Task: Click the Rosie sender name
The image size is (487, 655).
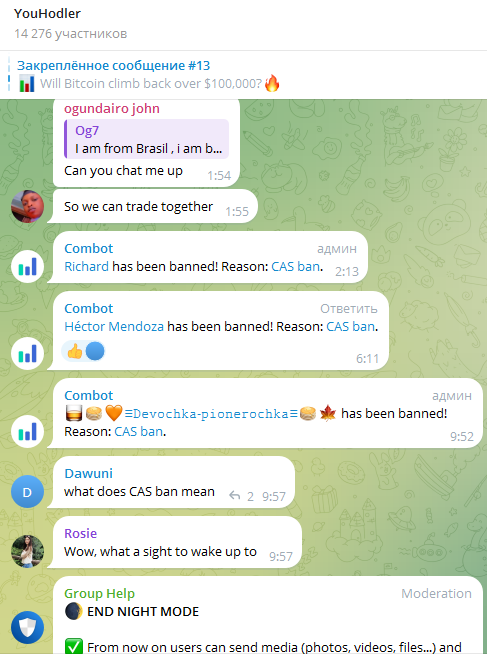Action: click(x=81, y=533)
